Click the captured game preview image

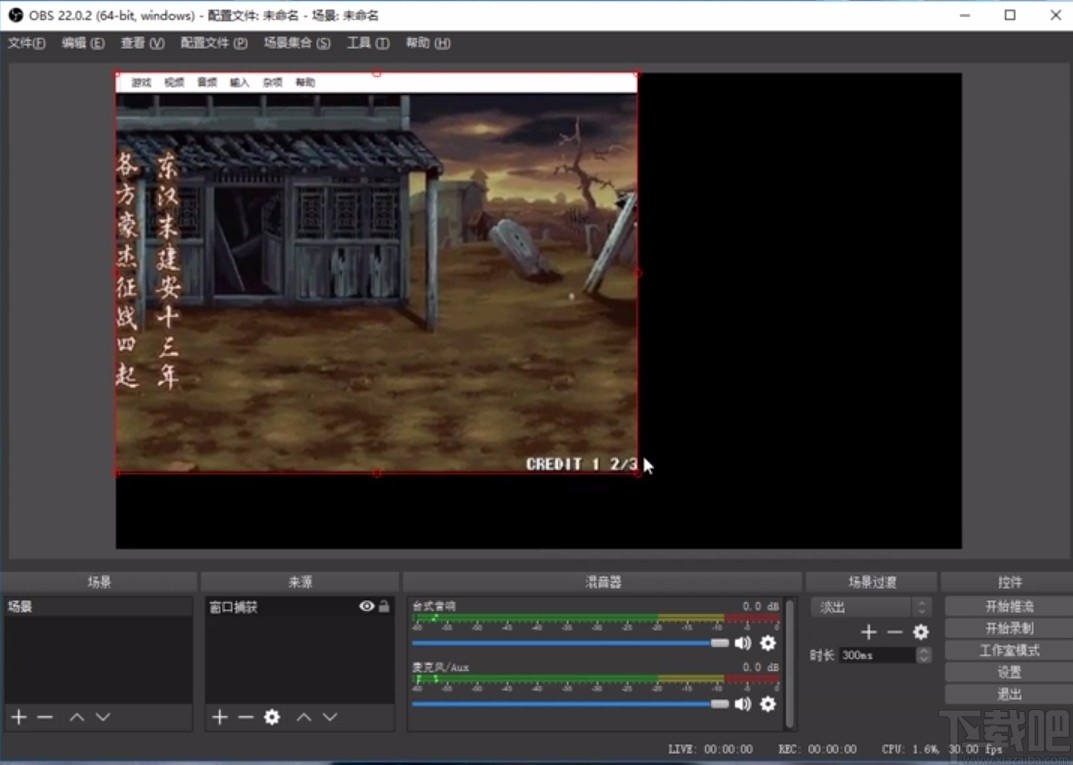(376, 272)
